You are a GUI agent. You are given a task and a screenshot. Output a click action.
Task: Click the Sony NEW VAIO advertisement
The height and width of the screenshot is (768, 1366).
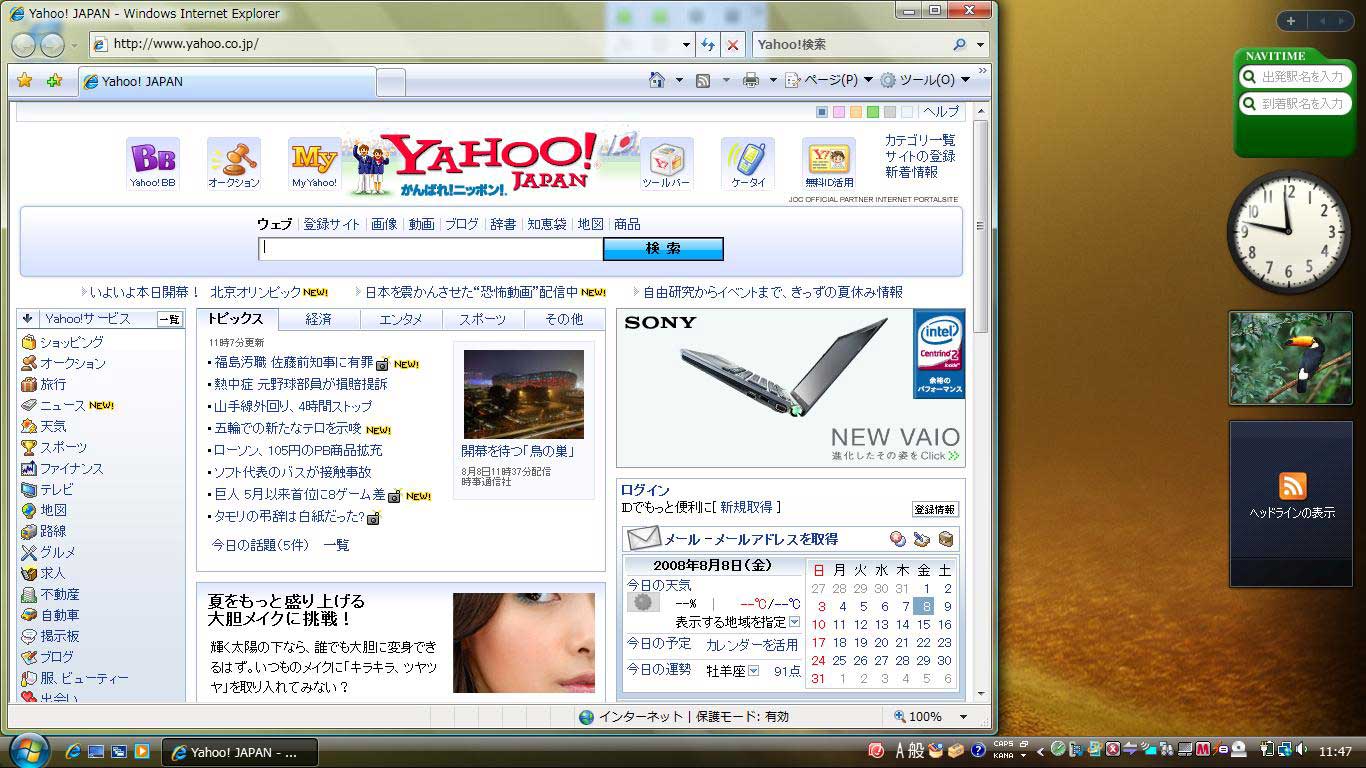coord(790,388)
